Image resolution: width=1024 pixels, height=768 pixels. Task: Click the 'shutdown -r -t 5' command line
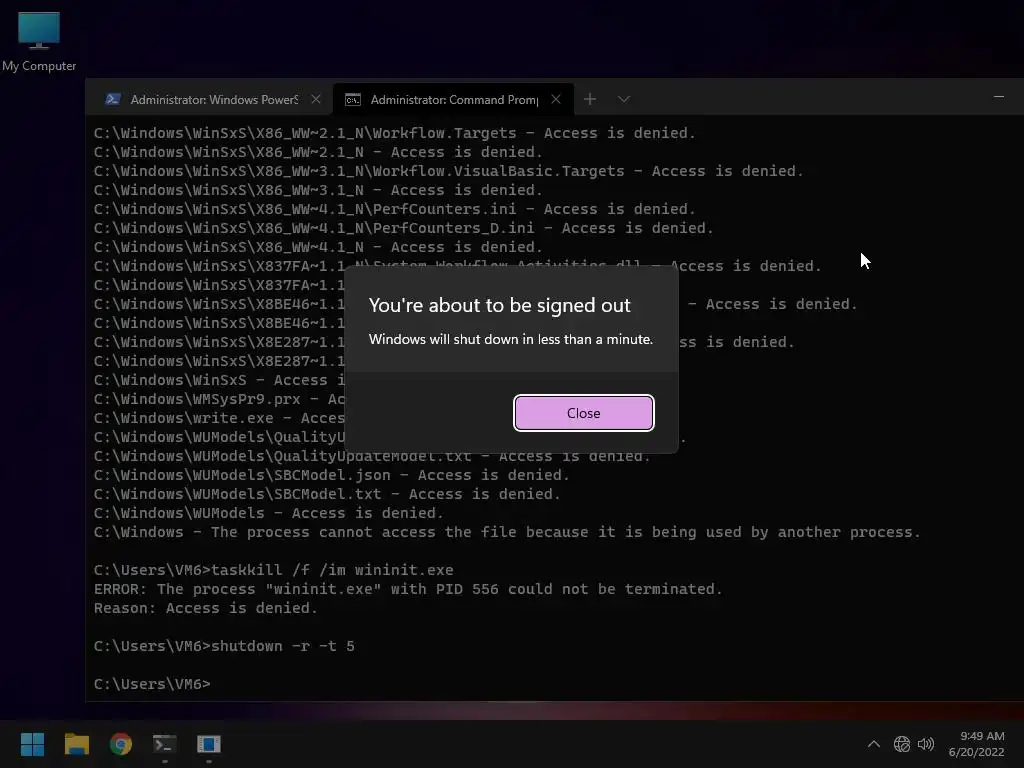tap(224, 646)
